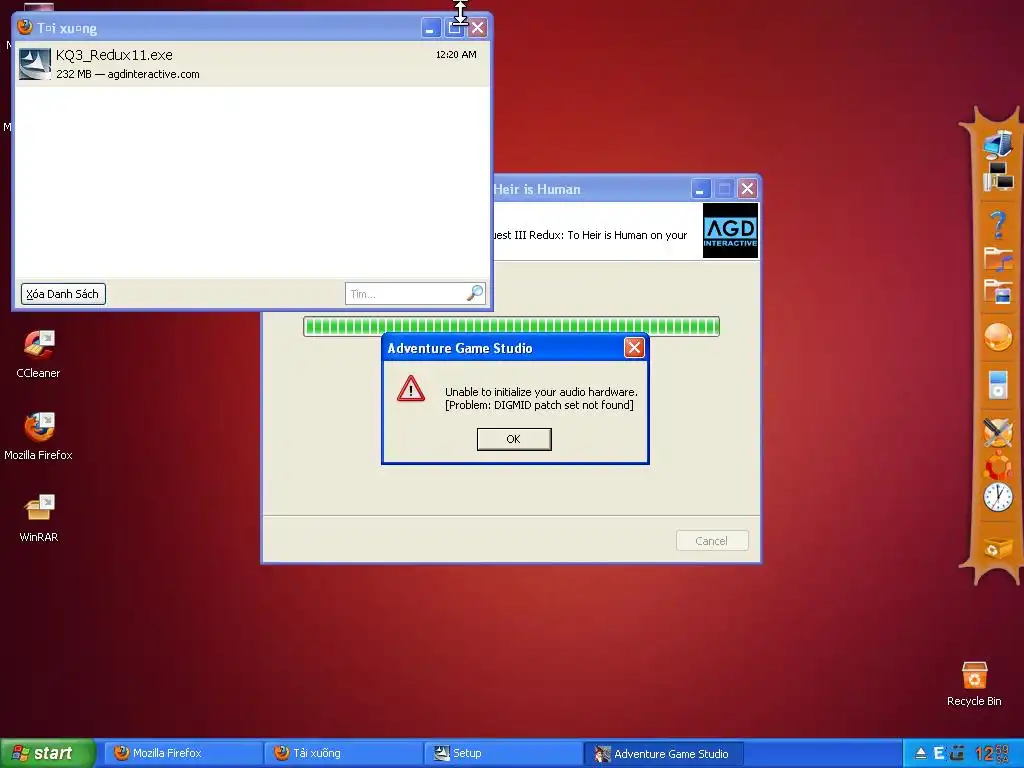Viewport: 1024px width, 768px height.
Task: Click Cancel in the Setup installer window
Action: tap(712, 541)
